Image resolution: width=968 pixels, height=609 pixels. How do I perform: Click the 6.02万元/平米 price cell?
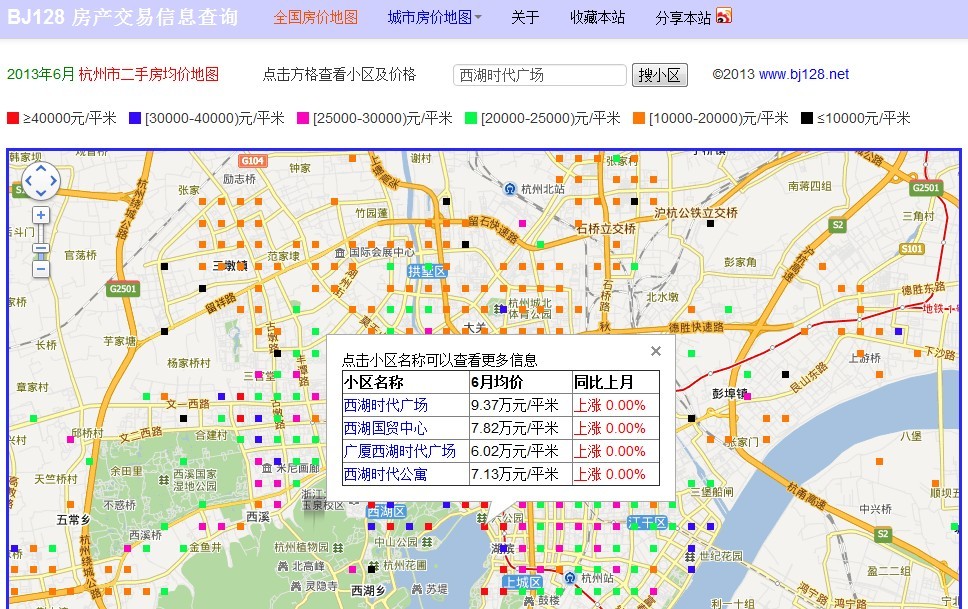[520, 451]
